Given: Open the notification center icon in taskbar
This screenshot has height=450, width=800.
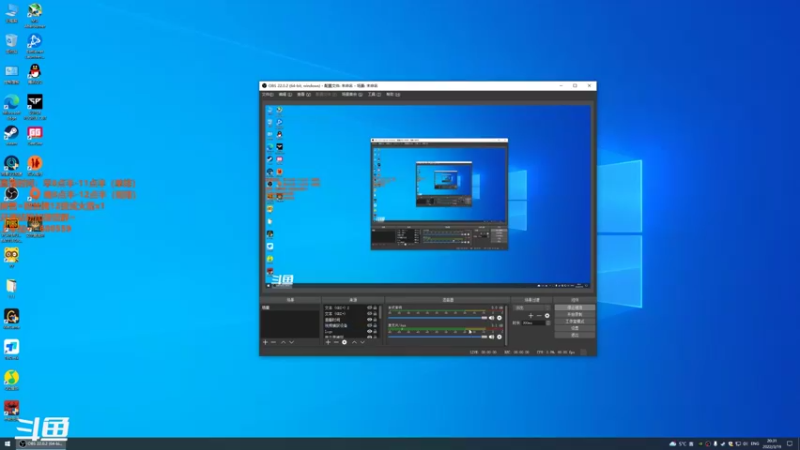Looking at the screenshot, I should (x=790, y=444).
